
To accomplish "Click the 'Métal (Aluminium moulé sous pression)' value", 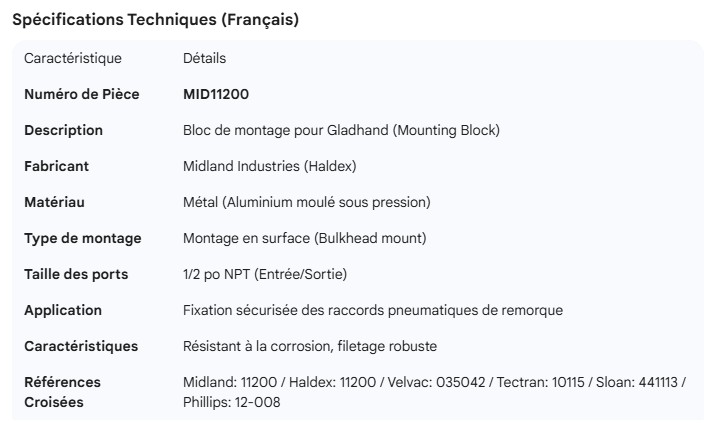I will pyautogui.click(x=307, y=202).
